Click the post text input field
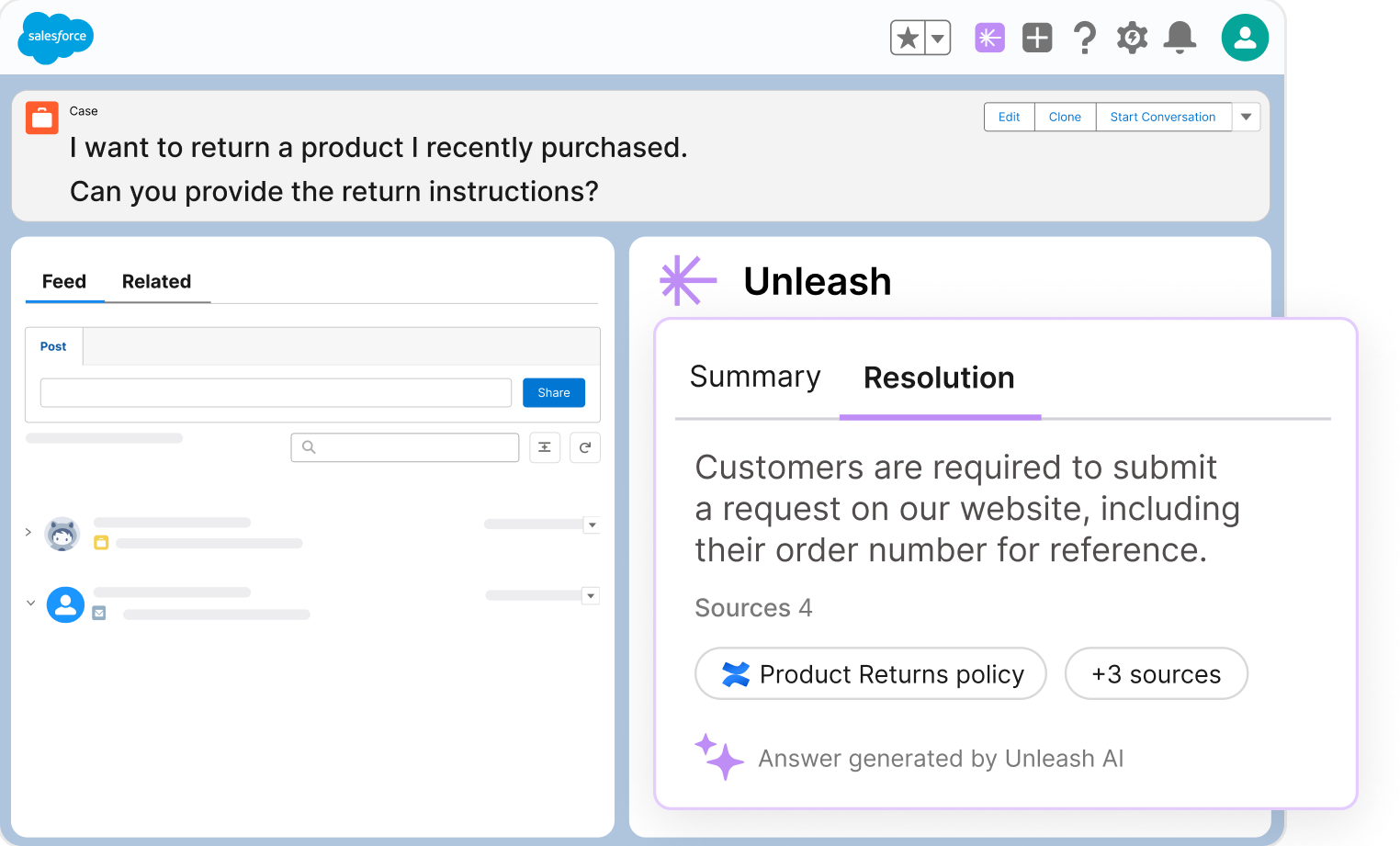The width and height of the screenshot is (1400, 846). pyautogui.click(x=276, y=392)
